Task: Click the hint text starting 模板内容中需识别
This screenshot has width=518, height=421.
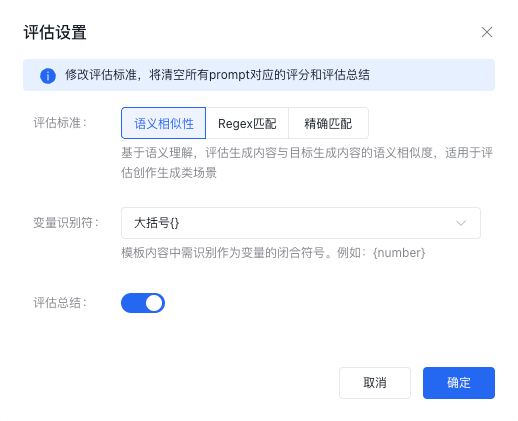Action: (x=273, y=253)
